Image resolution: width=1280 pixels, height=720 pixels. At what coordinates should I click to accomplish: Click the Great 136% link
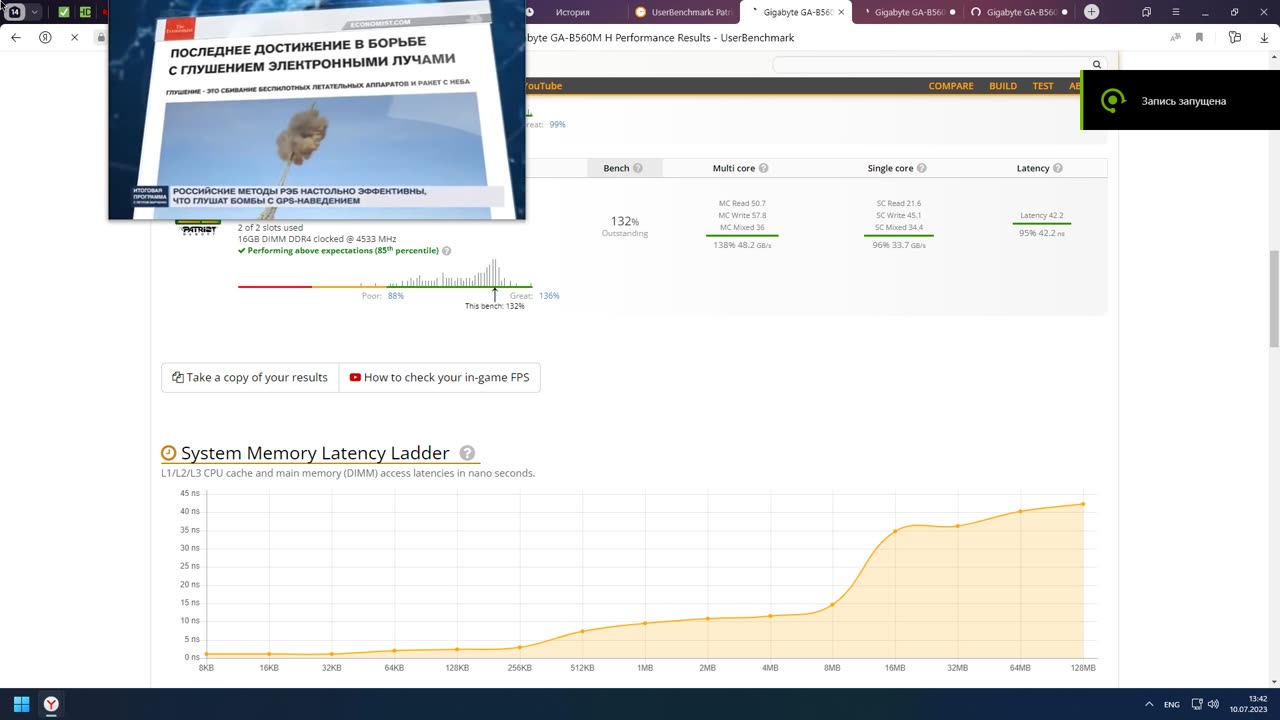(549, 296)
